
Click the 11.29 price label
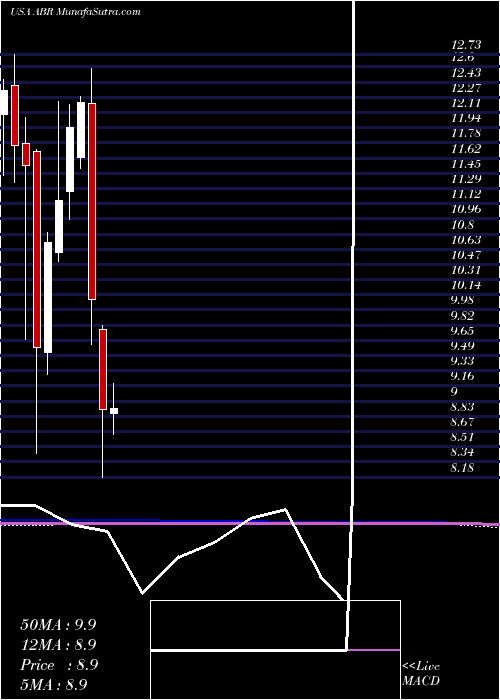pos(466,179)
